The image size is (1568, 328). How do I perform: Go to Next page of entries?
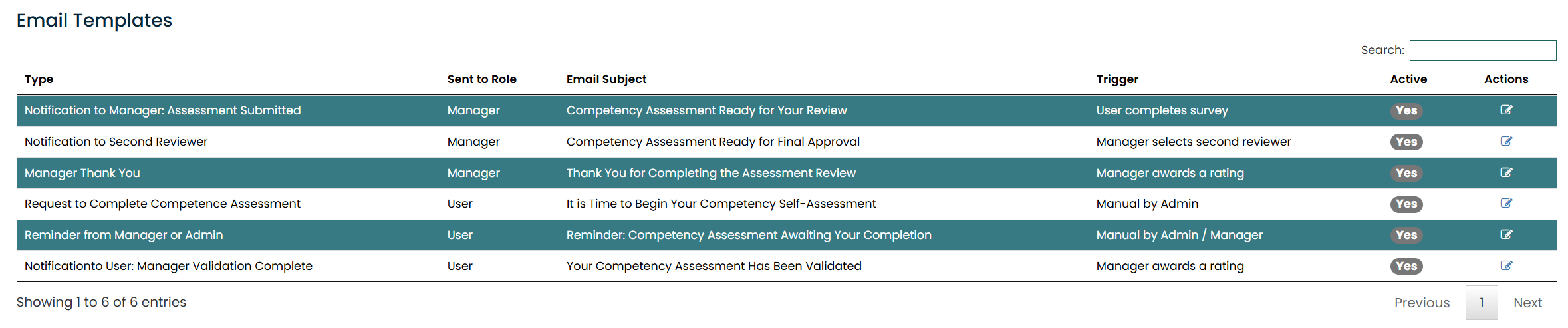click(1527, 303)
